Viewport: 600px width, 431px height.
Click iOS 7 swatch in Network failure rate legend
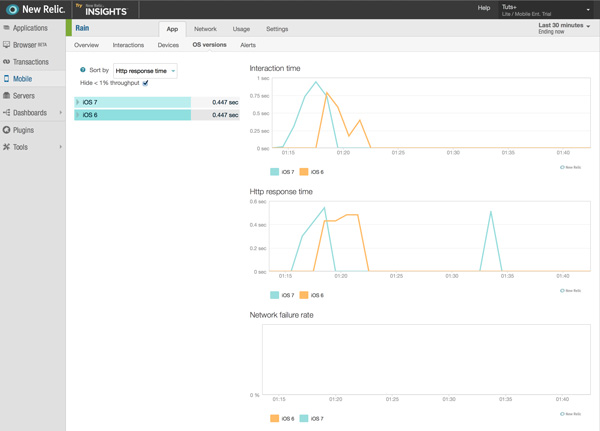[x=304, y=418]
